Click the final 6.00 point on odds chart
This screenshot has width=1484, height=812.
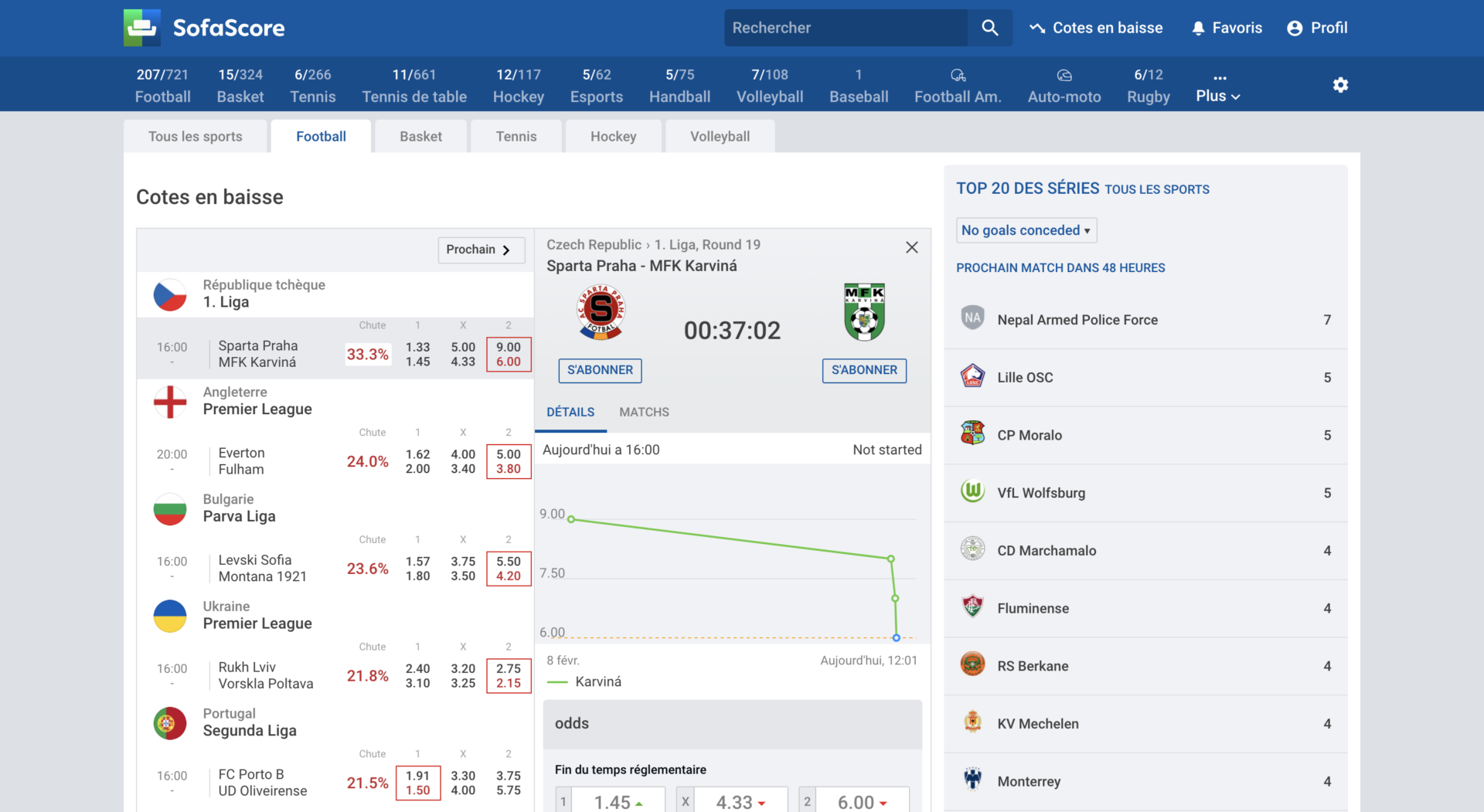tap(897, 637)
